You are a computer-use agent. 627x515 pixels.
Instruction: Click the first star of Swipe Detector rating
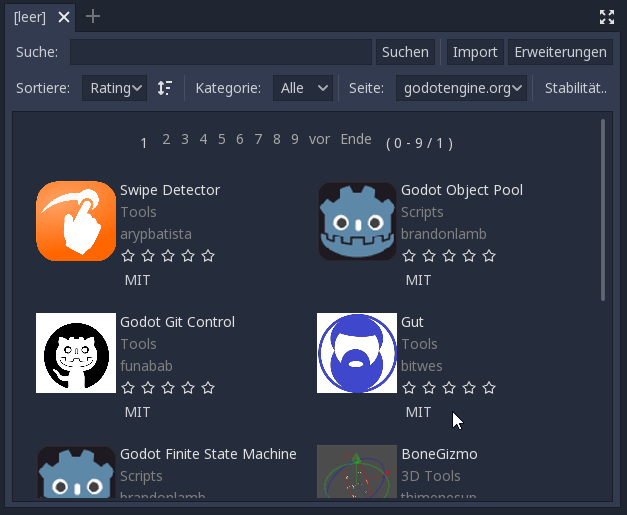coord(128,256)
